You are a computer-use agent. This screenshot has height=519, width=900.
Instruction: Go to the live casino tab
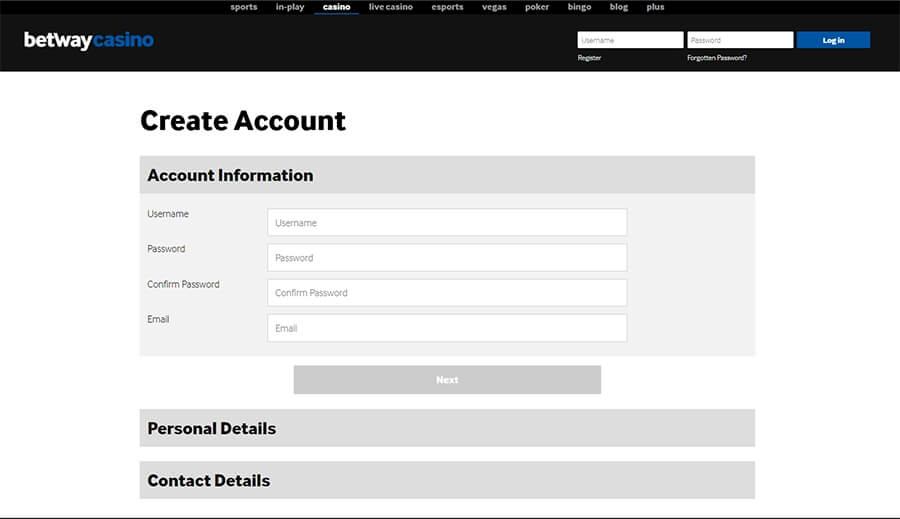[x=391, y=7]
